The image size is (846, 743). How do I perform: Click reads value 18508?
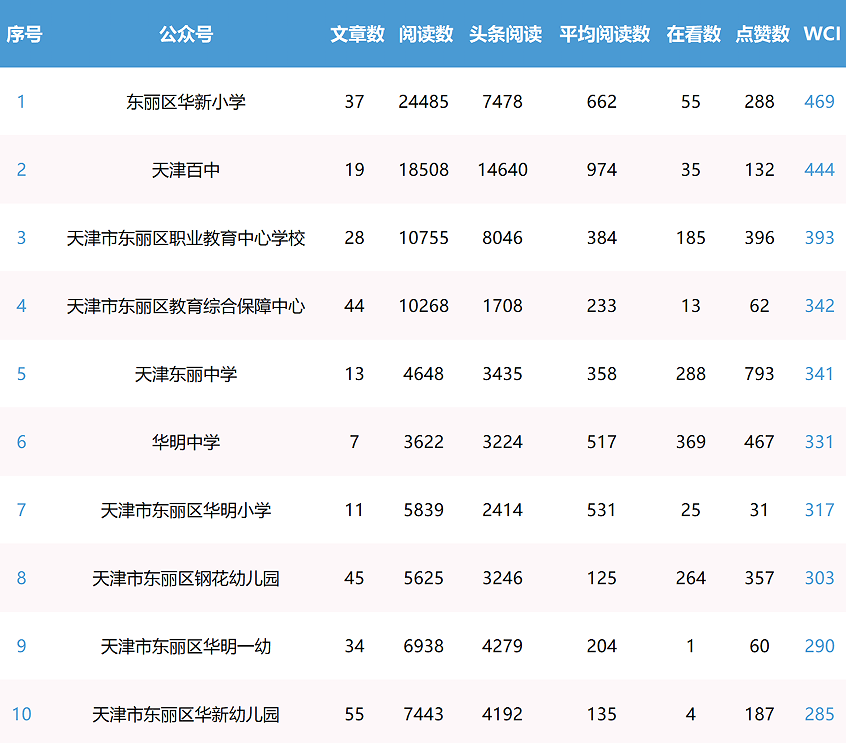pos(424,169)
